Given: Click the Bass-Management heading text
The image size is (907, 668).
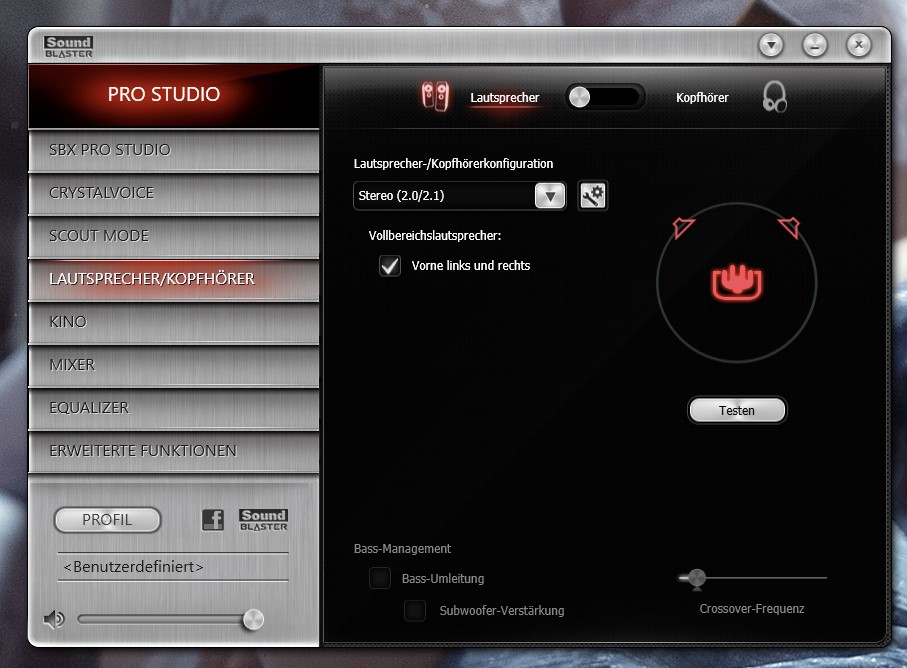Looking at the screenshot, I should tap(402, 549).
